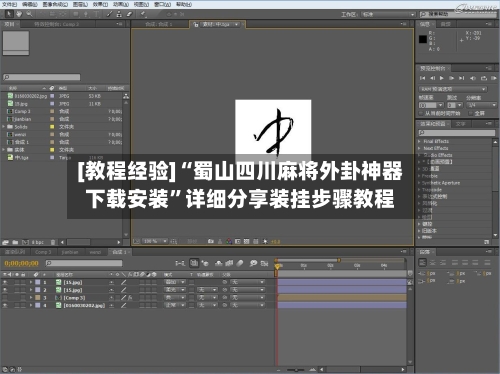The height and width of the screenshot is (374, 500).
Task: Click yellow label swatch of Solids folder
Action: point(52,127)
